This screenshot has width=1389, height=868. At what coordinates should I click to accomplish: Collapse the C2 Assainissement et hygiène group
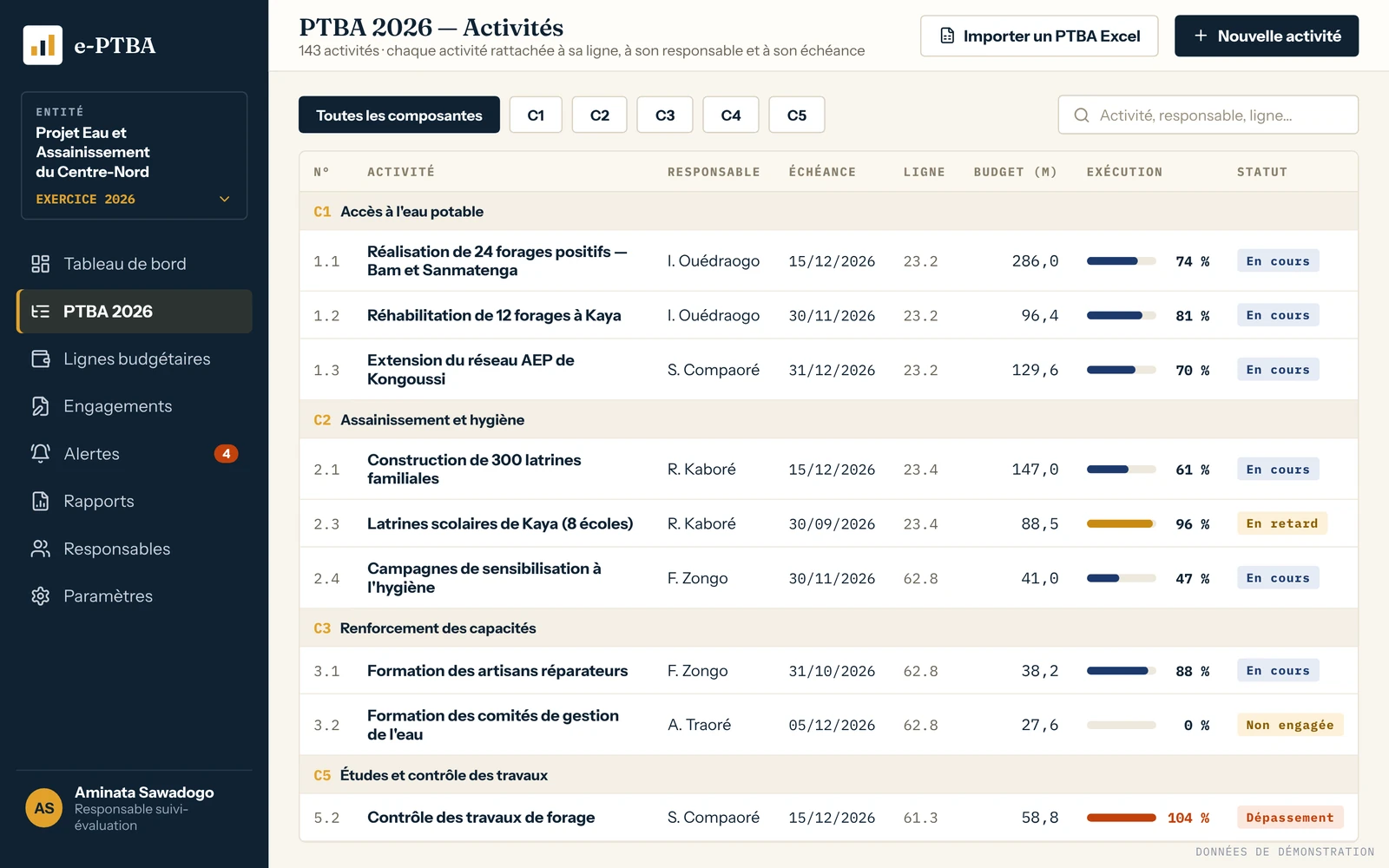click(x=829, y=419)
